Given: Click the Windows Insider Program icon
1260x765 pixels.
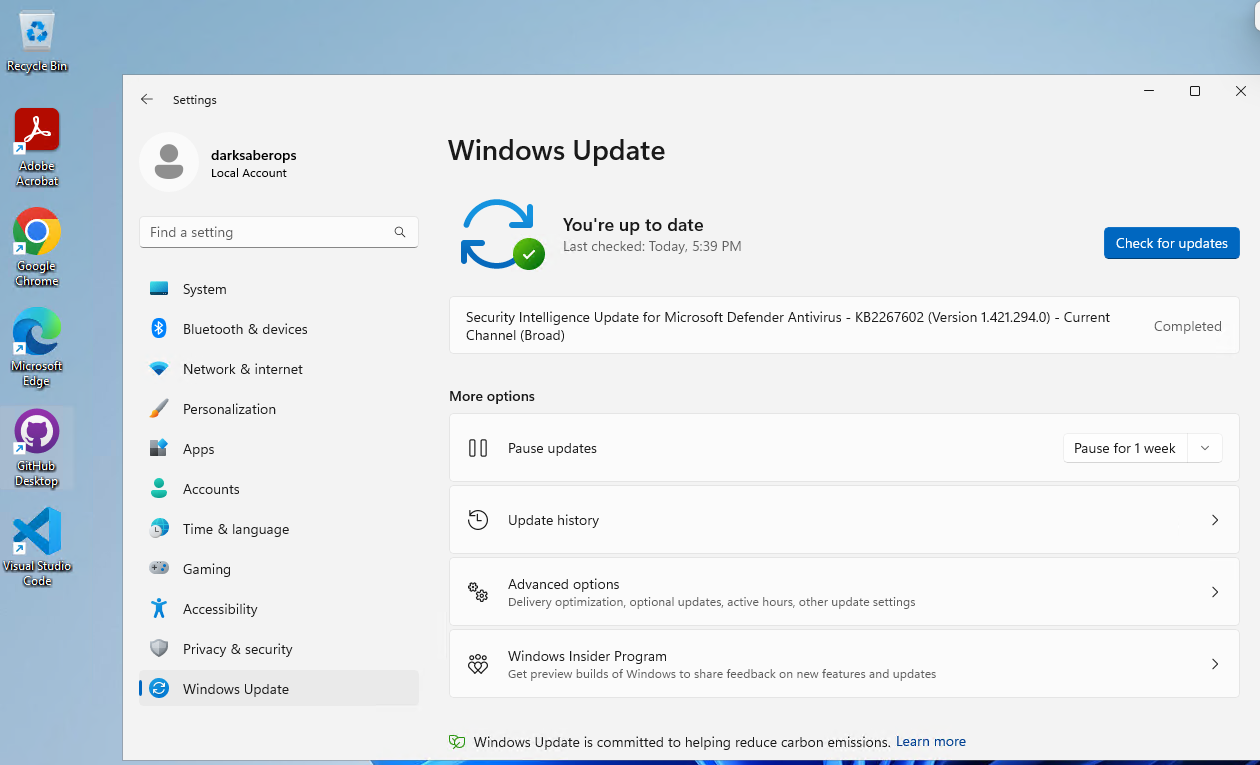Looking at the screenshot, I should 477,663.
